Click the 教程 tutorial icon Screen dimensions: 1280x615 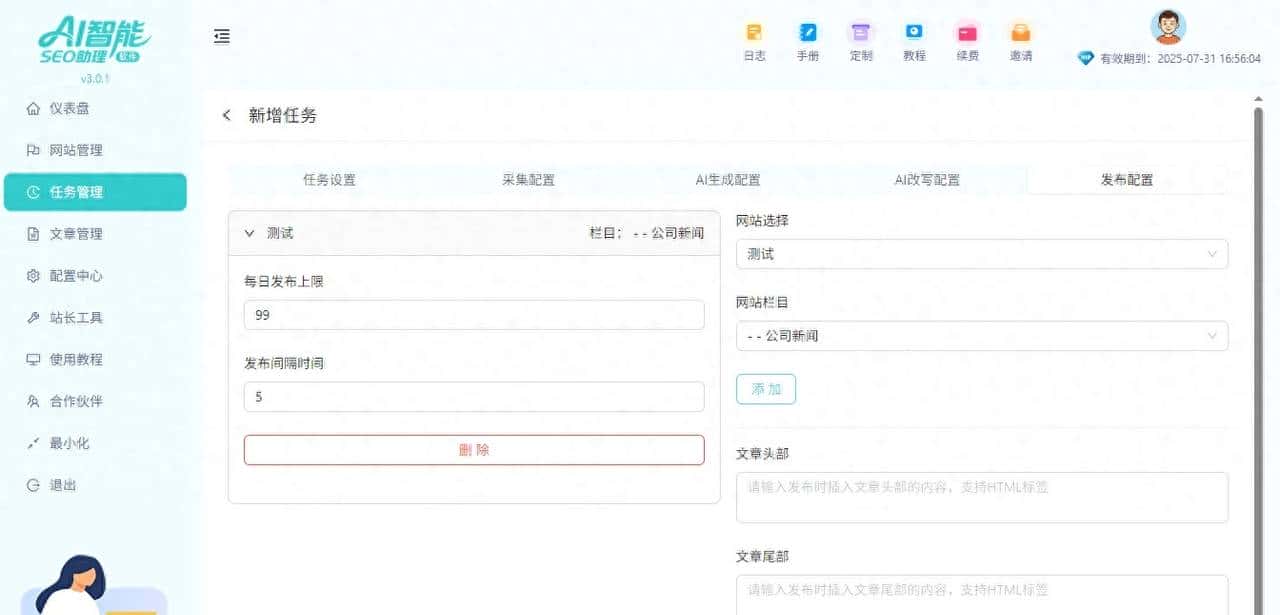pos(914,40)
